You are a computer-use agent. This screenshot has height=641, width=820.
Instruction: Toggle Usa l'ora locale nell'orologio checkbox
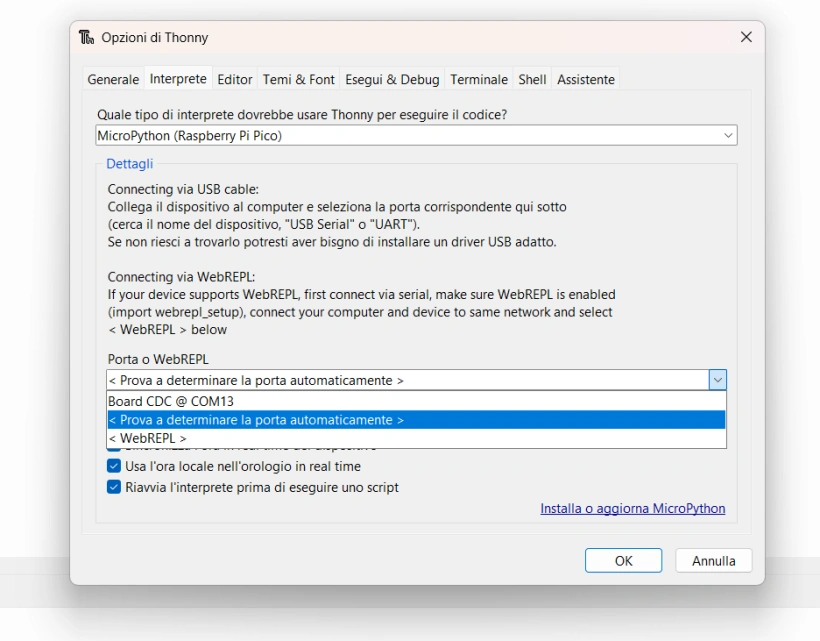click(x=113, y=466)
